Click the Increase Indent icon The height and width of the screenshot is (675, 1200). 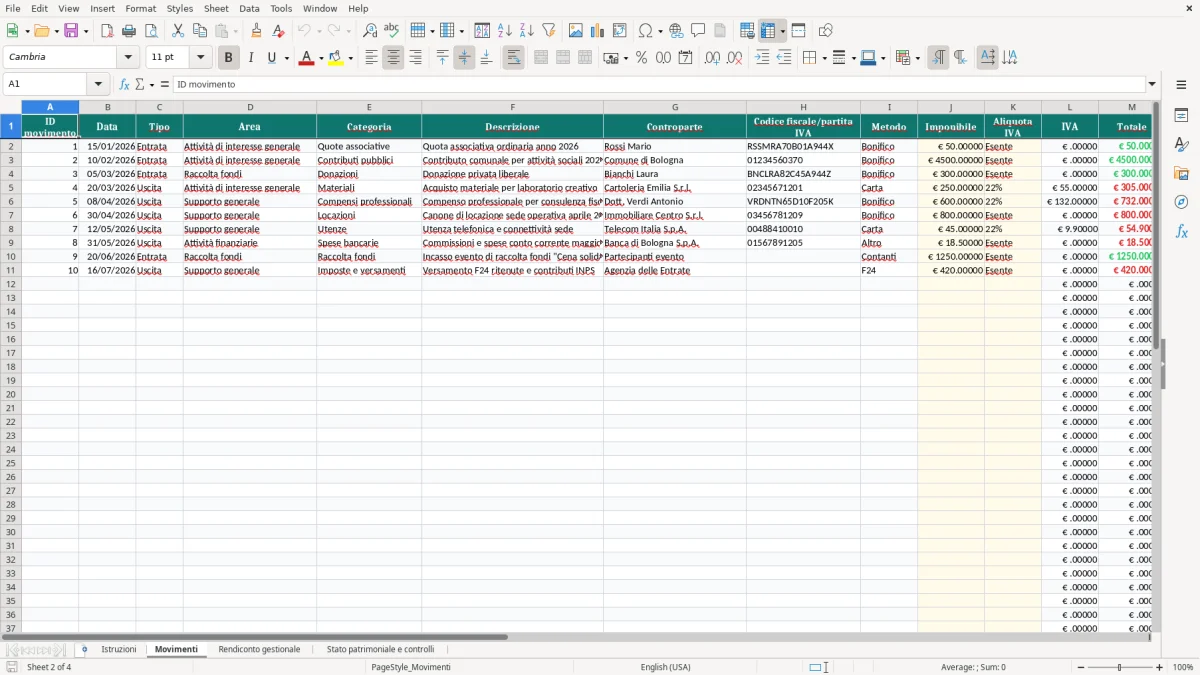(762, 58)
